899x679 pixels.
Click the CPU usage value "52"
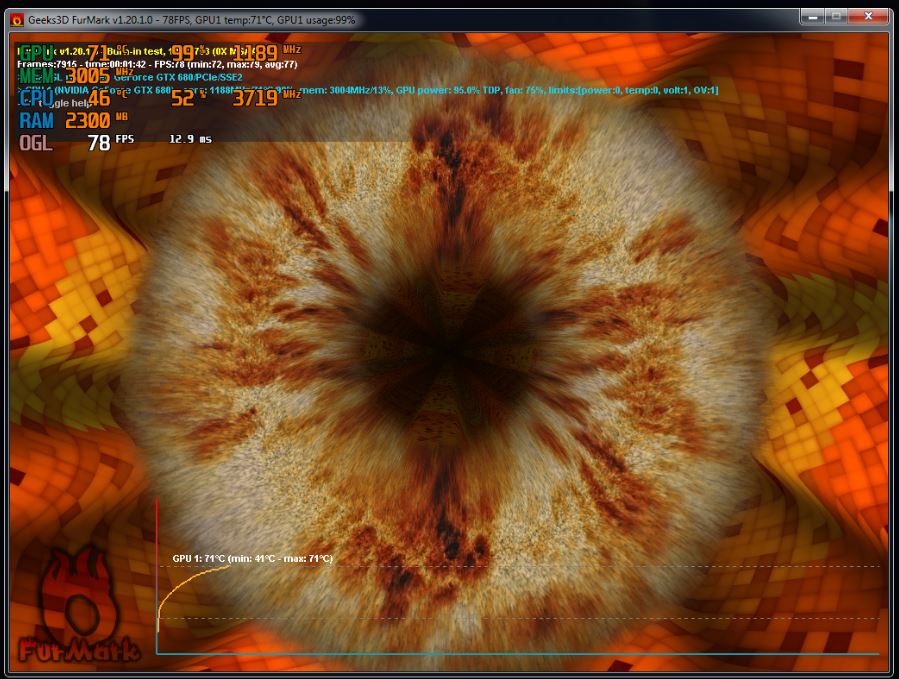[182, 98]
